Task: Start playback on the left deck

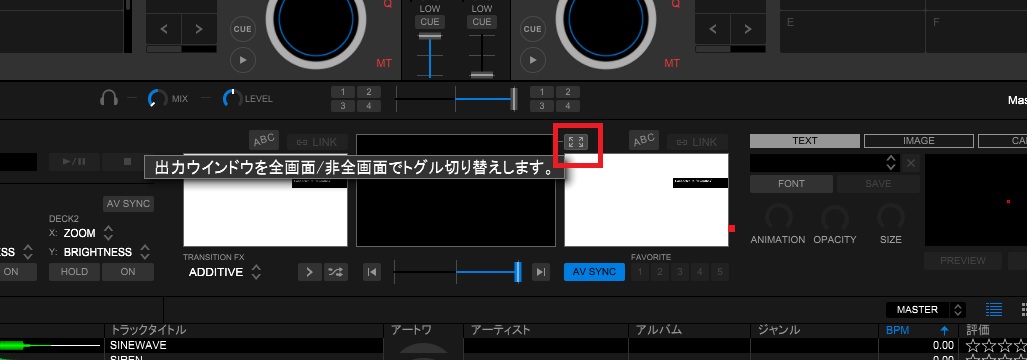Action: click(242, 60)
